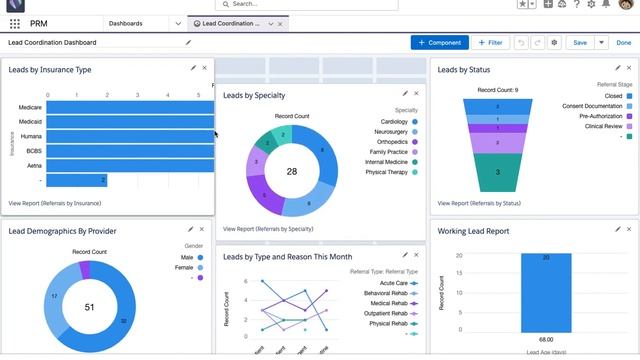Viewport: 640px width, 360px height.
Task: Click the Cardiology legend color dot
Action: [x=415, y=122]
